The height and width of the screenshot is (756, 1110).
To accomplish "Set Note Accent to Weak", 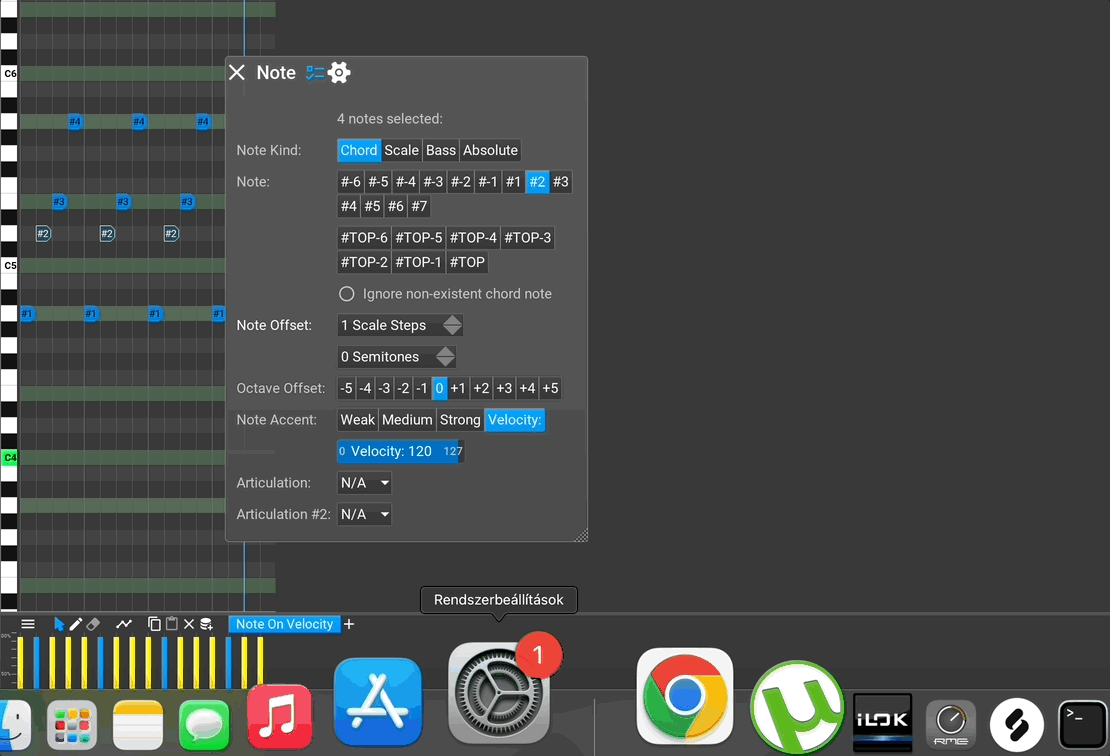I will point(357,420).
